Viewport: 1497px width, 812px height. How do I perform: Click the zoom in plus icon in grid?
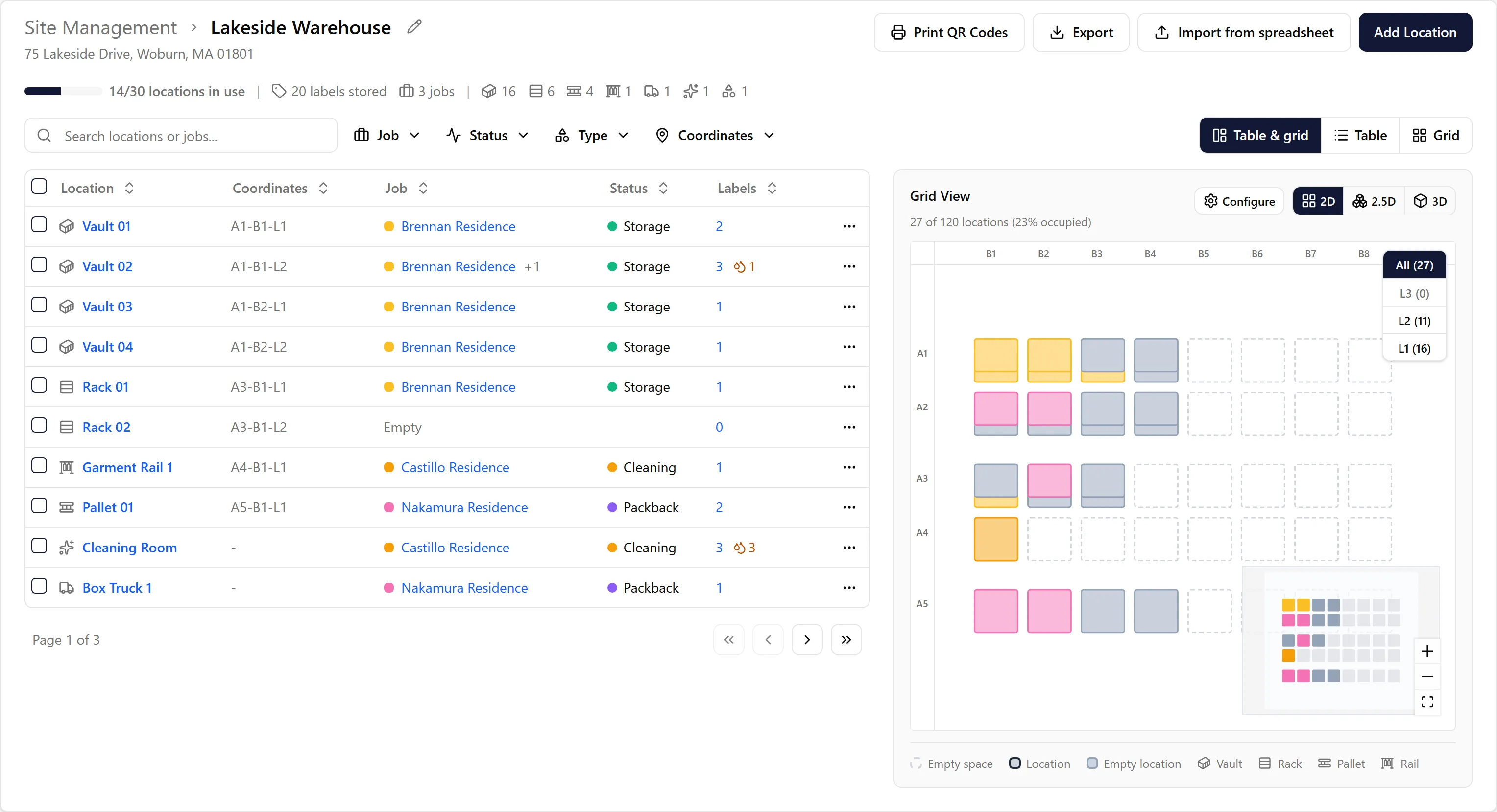pos(1427,652)
